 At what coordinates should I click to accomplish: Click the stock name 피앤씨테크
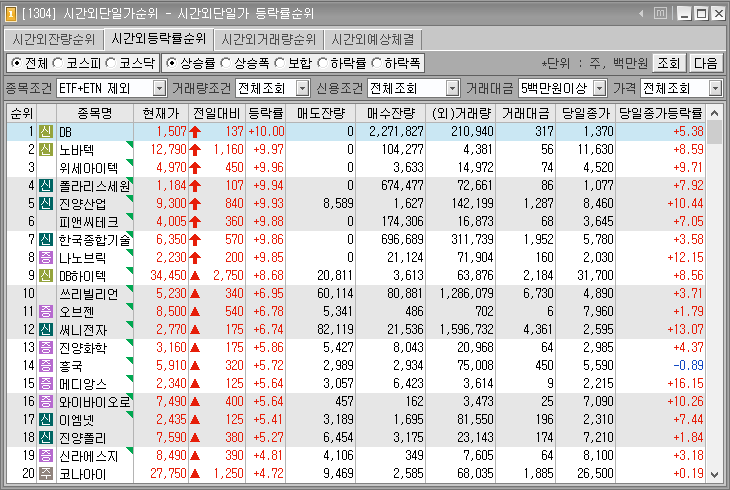point(88,222)
